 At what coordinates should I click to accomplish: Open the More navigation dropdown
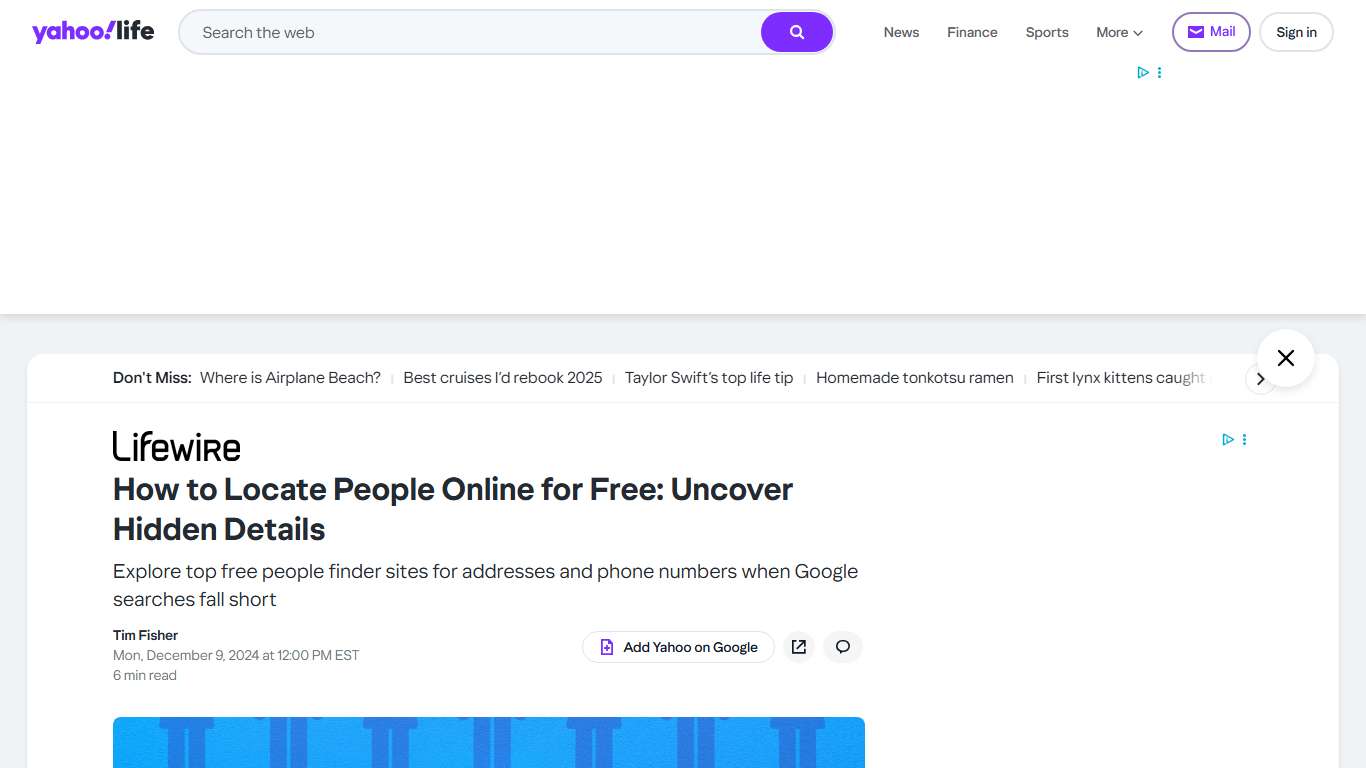pos(1118,32)
